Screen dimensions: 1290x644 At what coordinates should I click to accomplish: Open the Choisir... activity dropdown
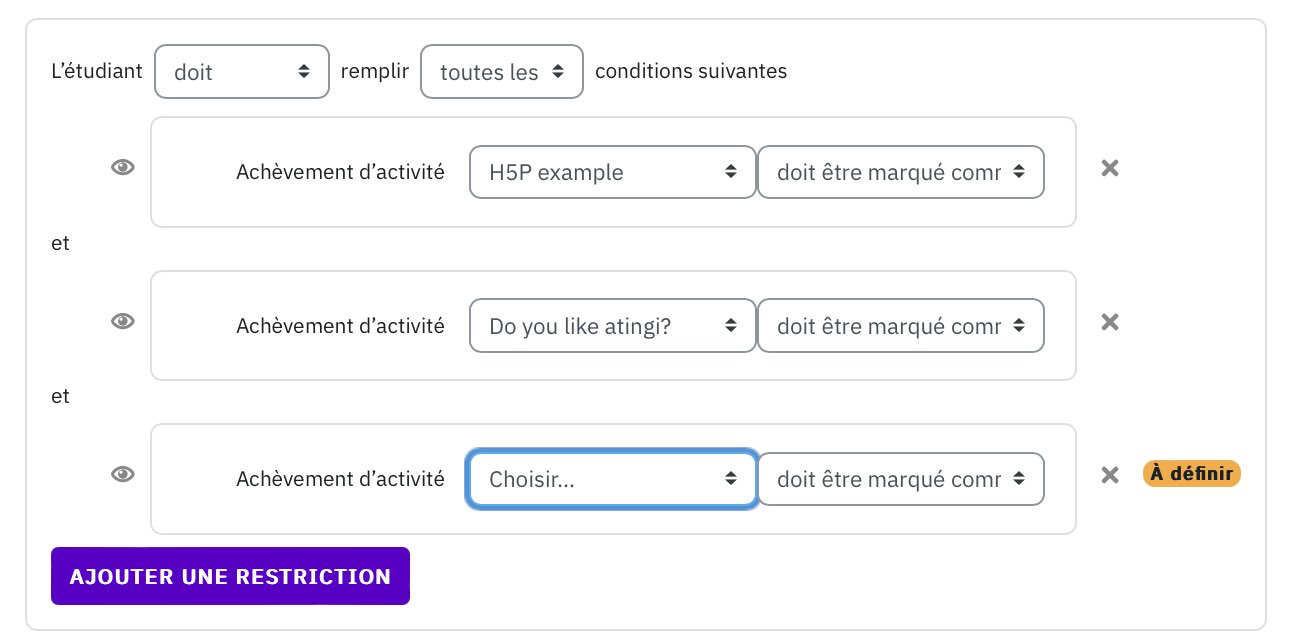612,479
